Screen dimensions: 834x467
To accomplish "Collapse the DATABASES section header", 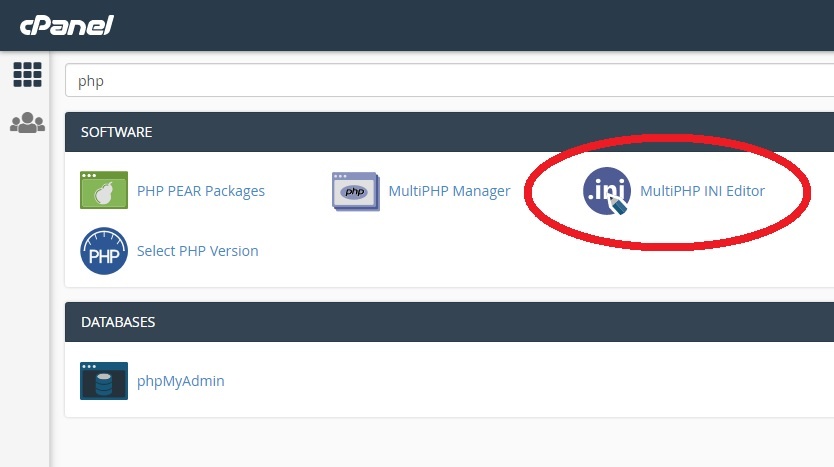I will (x=449, y=322).
